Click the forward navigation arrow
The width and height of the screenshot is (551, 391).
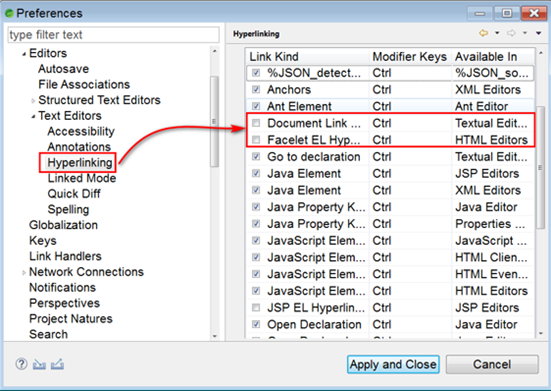click(511, 33)
